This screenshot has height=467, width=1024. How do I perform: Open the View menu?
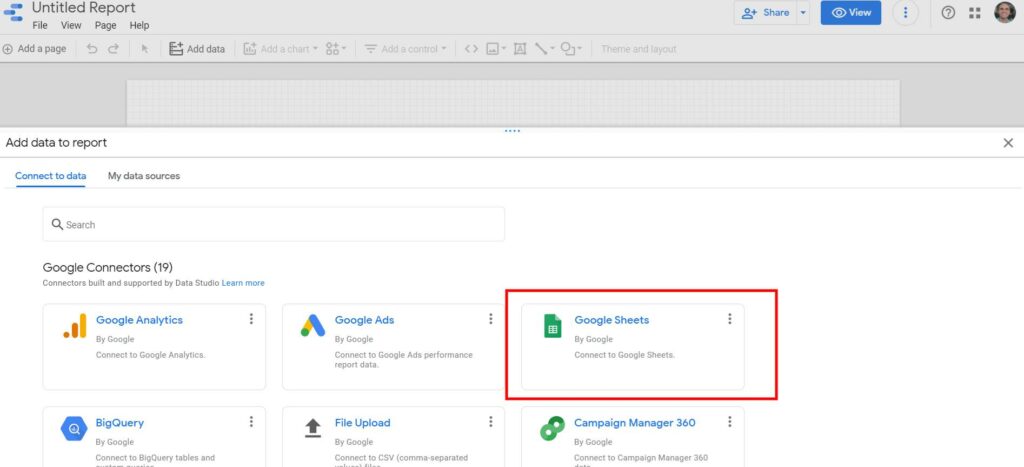[71, 25]
